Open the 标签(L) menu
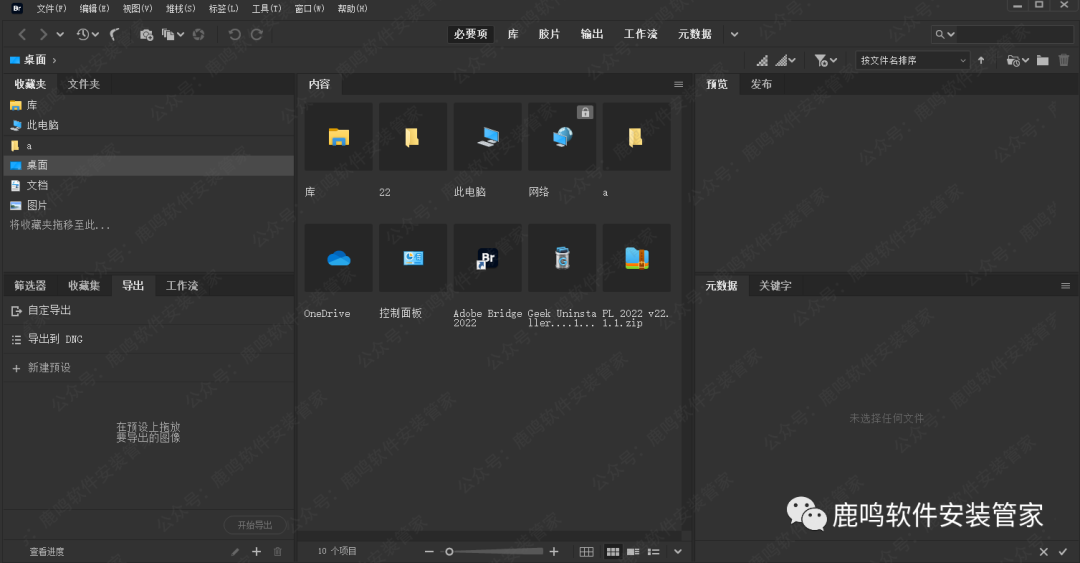This screenshot has width=1080, height=563. point(223,9)
